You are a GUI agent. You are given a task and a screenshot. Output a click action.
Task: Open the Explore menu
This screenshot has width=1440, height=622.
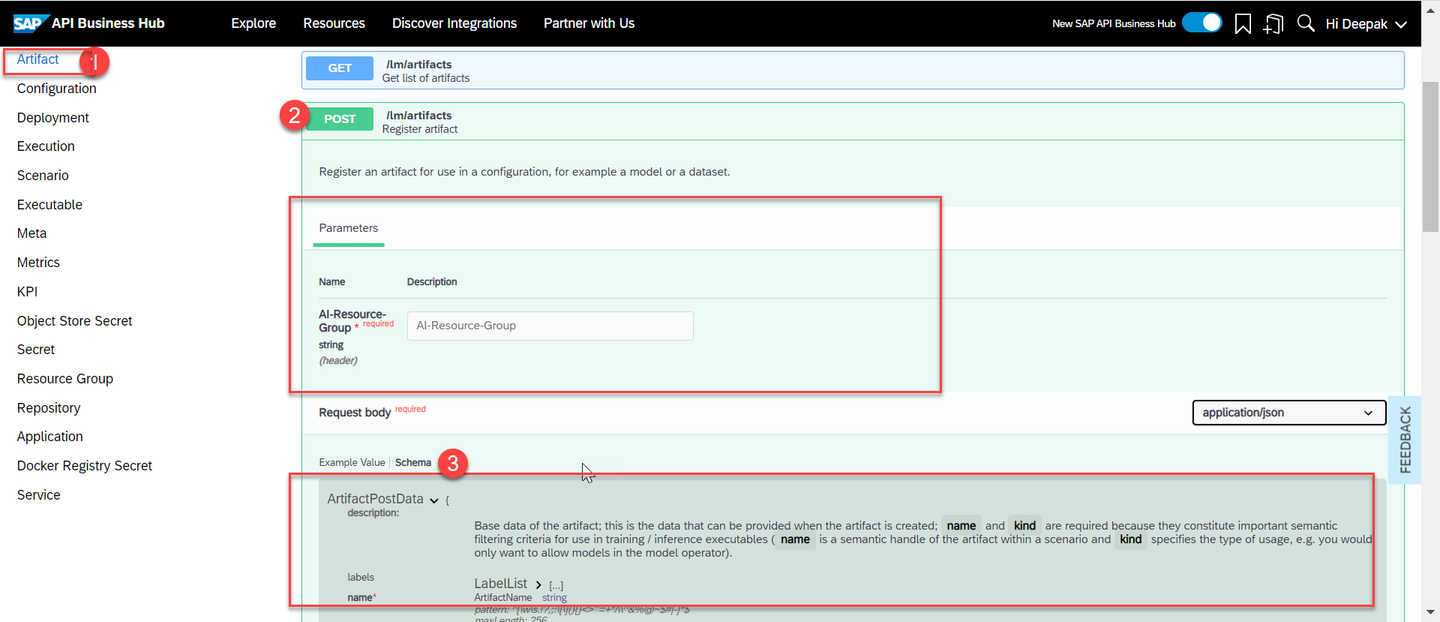point(253,23)
